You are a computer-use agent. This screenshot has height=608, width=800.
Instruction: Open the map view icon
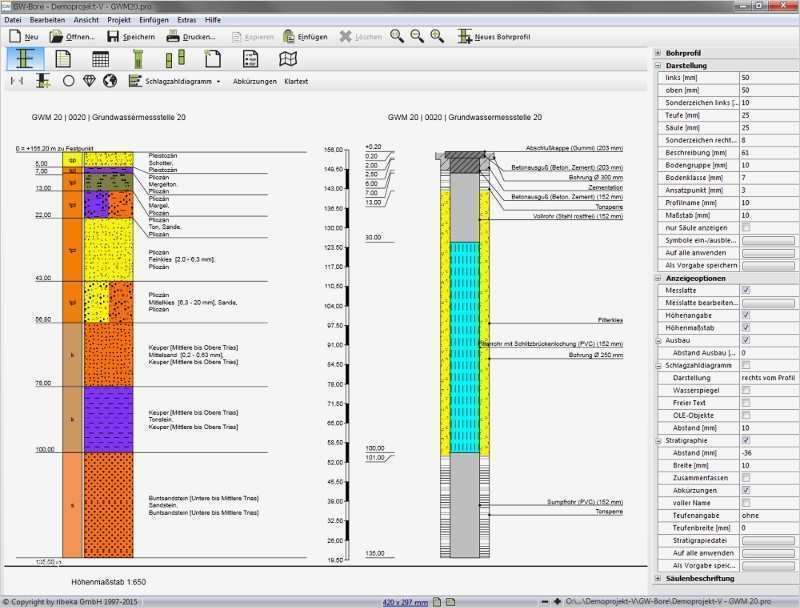coord(288,59)
